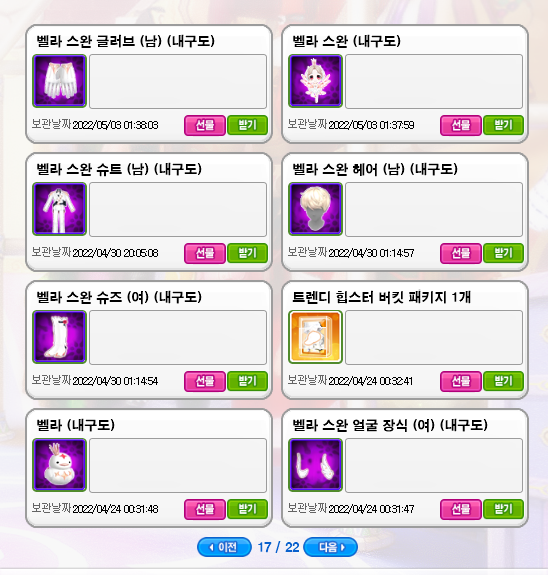548x575 pixels.
Task: Gift the 벨라 스완 얼굴 장식 (여) with 선물
Action: [x=461, y=509]
